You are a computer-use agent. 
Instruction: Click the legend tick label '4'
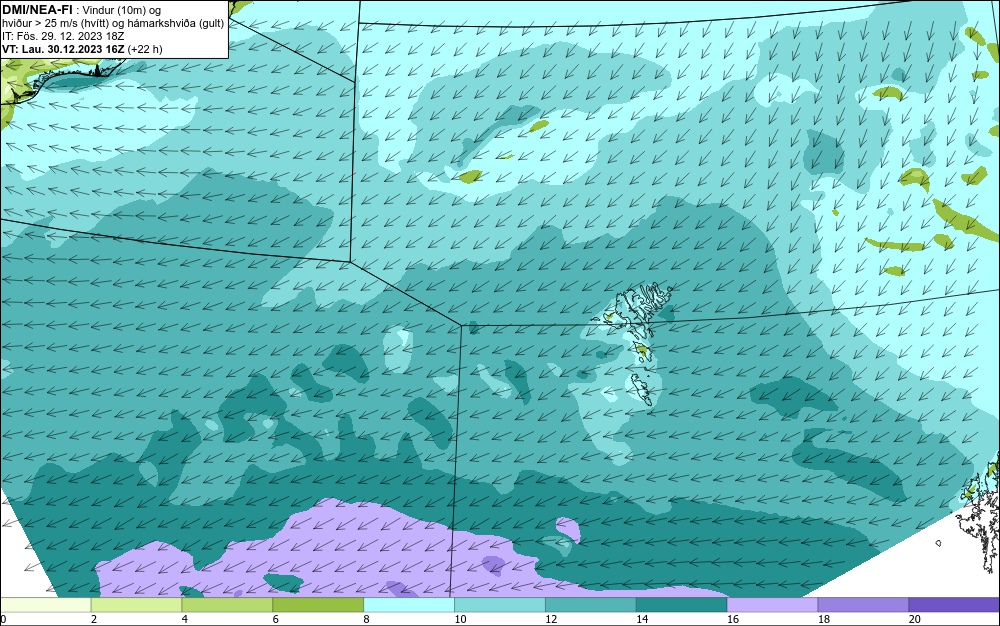pyautogui.click(x=184, y=619)
